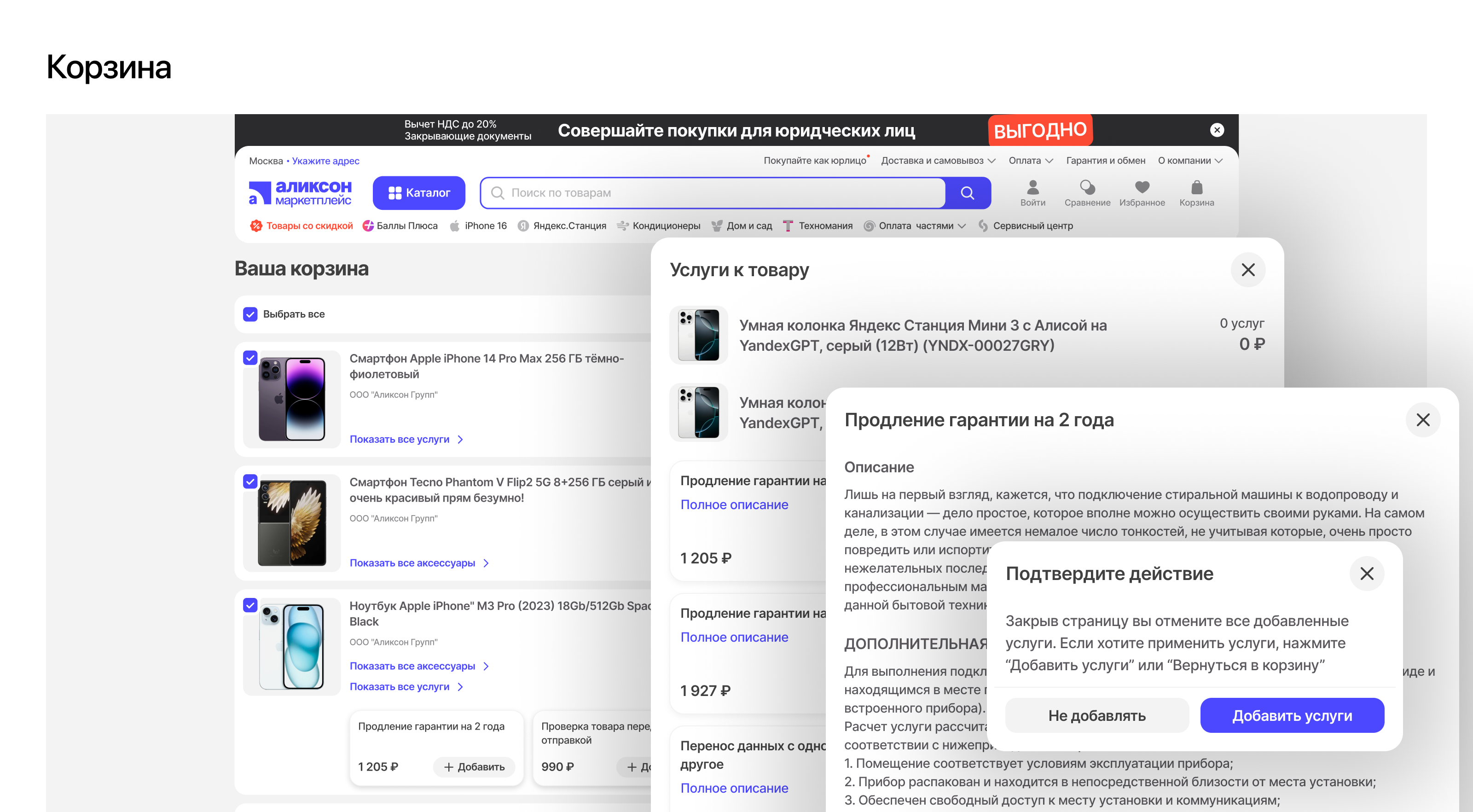The width and height of the screenshot is (1473, 812).
Task: Click the Войти profile icon
Action: click(x=1032, y=187)
